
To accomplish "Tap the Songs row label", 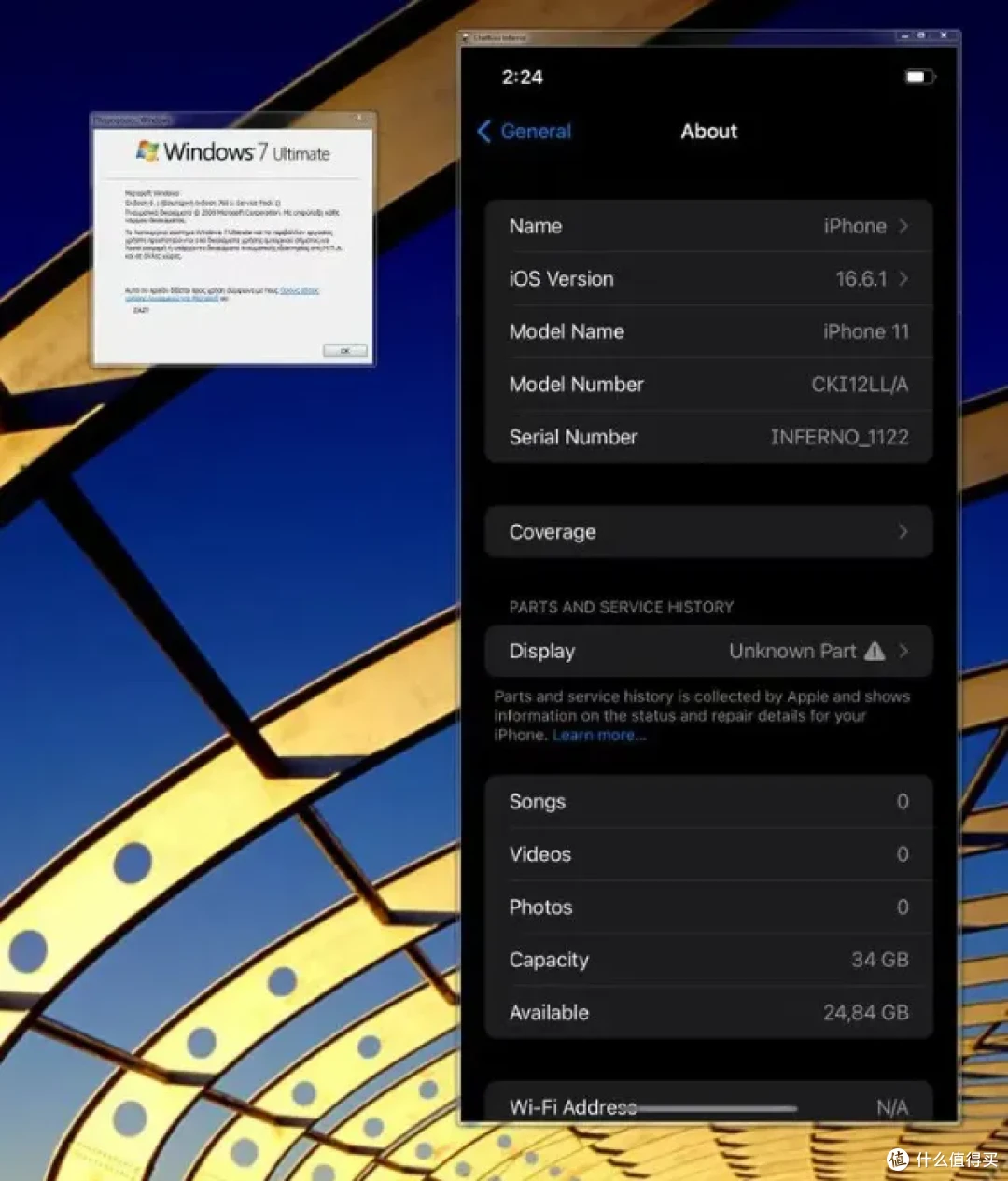I will tap(538, 802).
